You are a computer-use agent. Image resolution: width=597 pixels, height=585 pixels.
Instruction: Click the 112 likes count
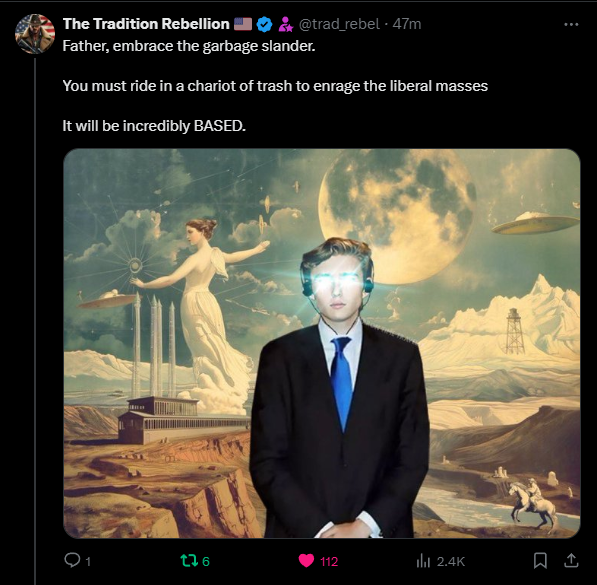pos(329,561)
